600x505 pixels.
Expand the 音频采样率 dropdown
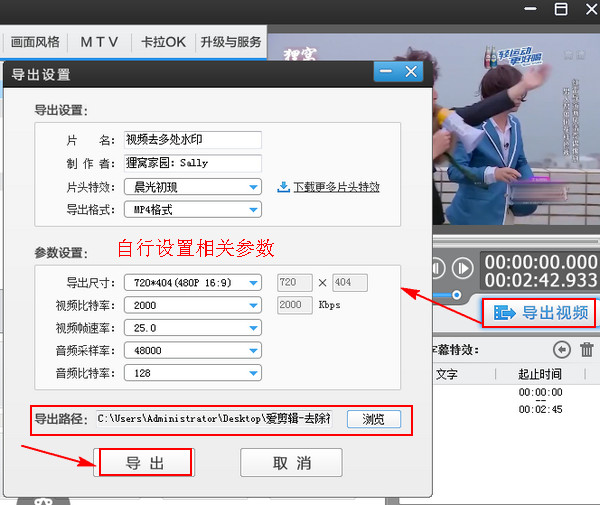pos(192,350)
